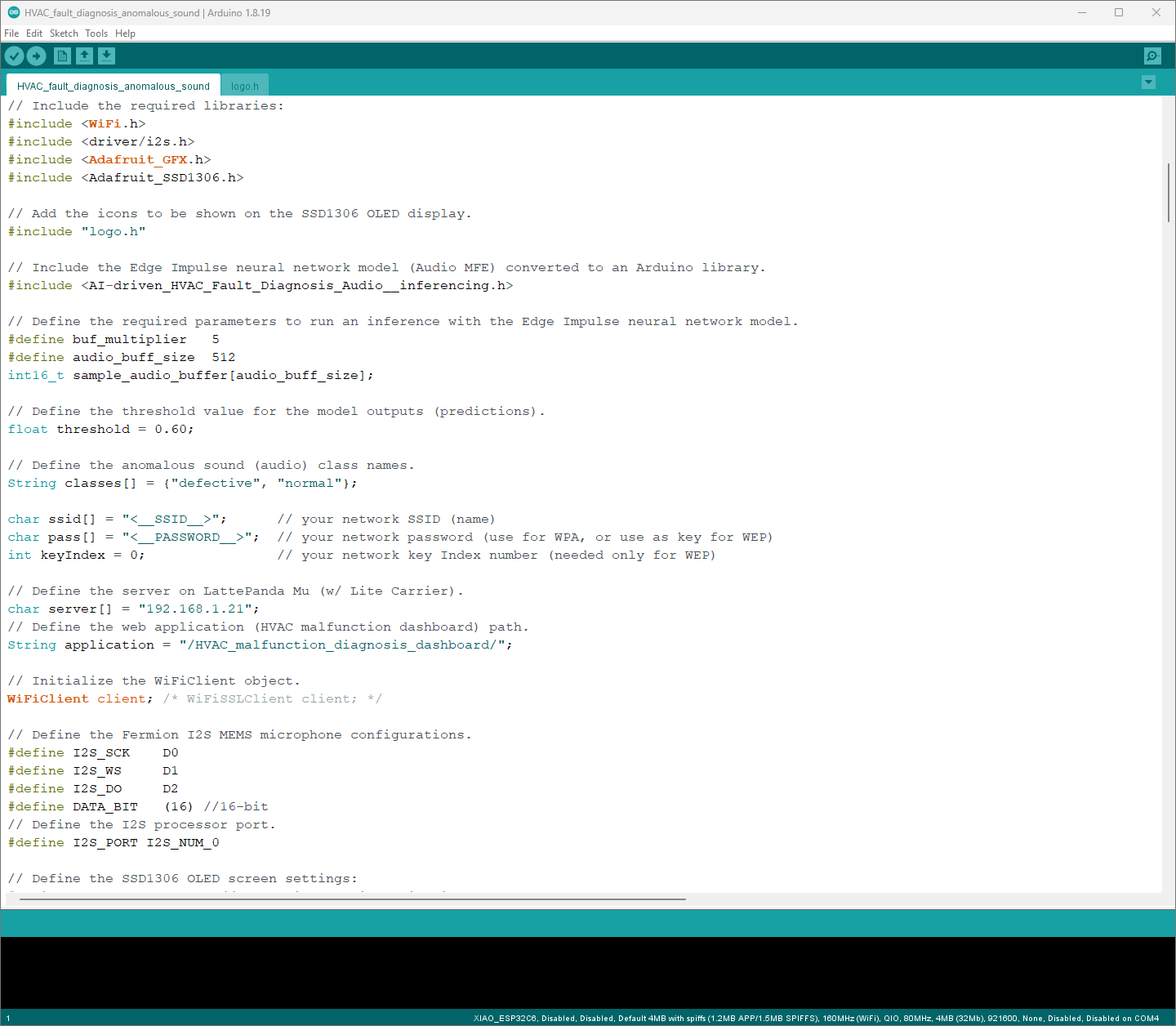Select the HVAC_fault_diagnosis_anomalous_sound tab
The image size is (1176, 1026).
point(113,86)
